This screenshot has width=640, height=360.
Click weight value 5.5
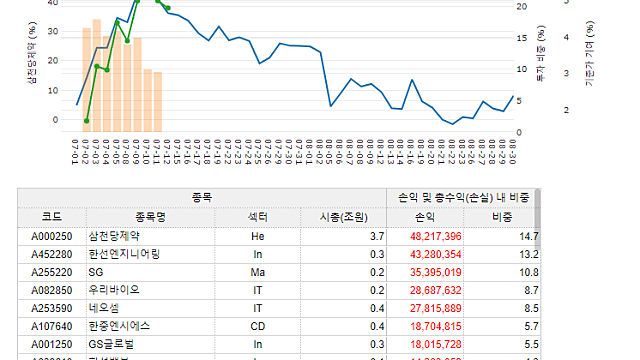coord(531,344)
